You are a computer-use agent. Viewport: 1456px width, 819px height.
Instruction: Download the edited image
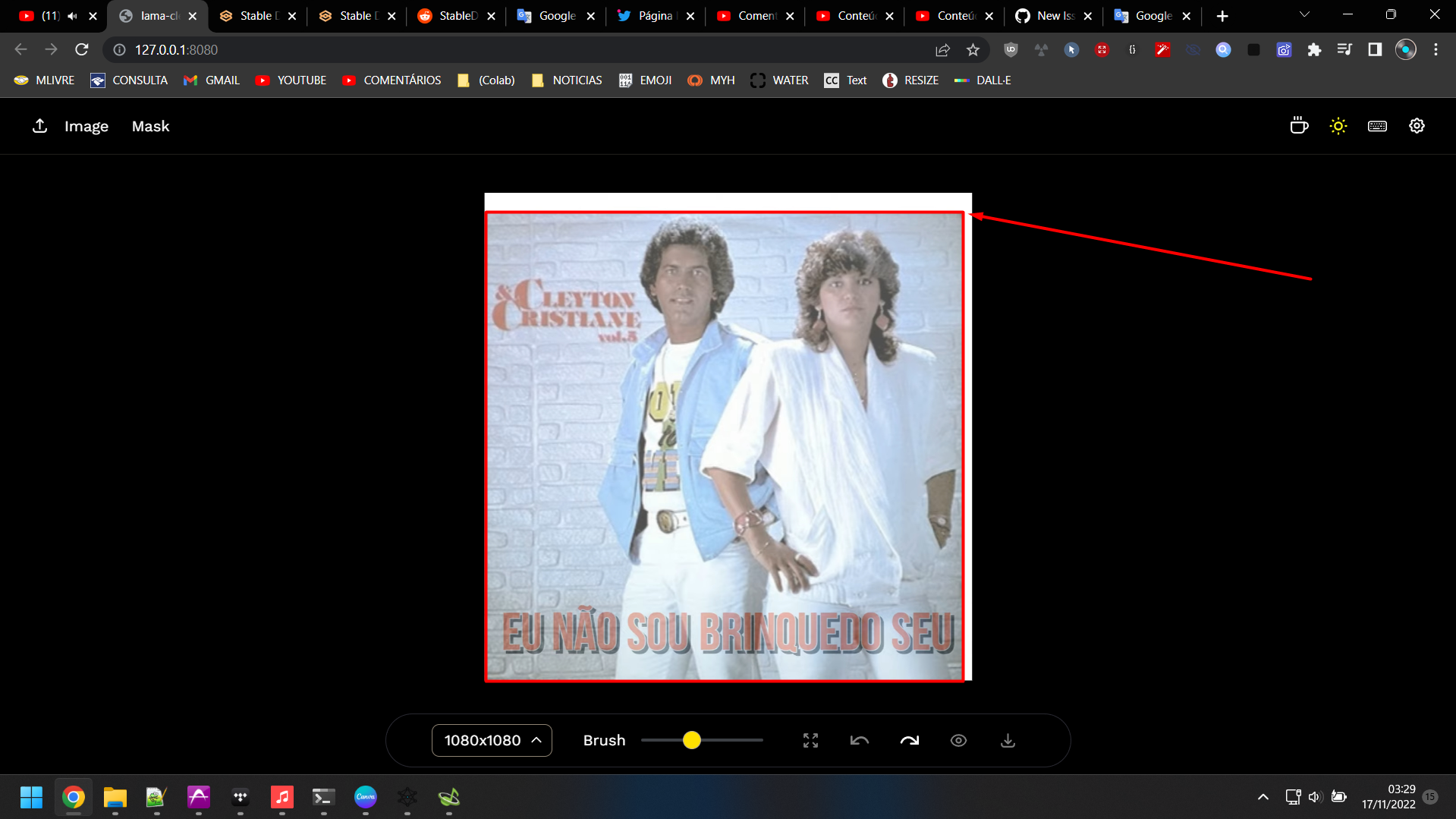pos(1008,740)
